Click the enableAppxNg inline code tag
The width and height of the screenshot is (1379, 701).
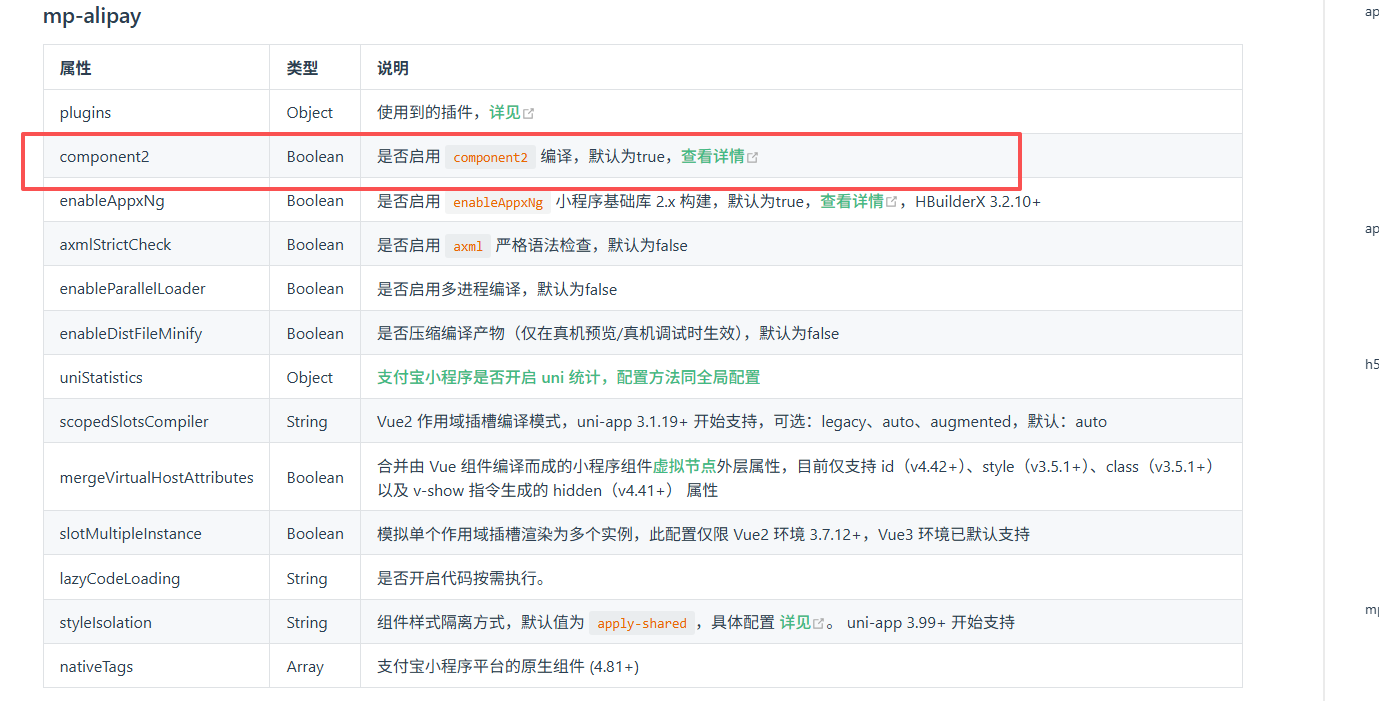498,202
